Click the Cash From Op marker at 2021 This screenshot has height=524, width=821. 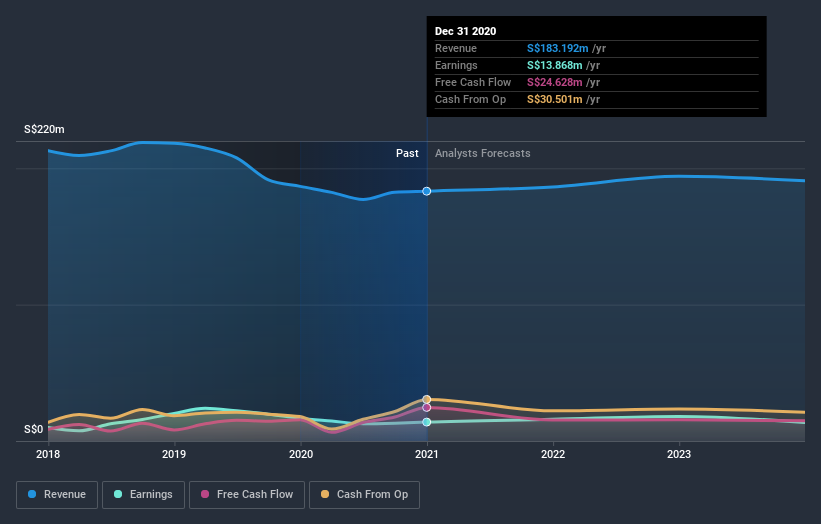point(427,399)
